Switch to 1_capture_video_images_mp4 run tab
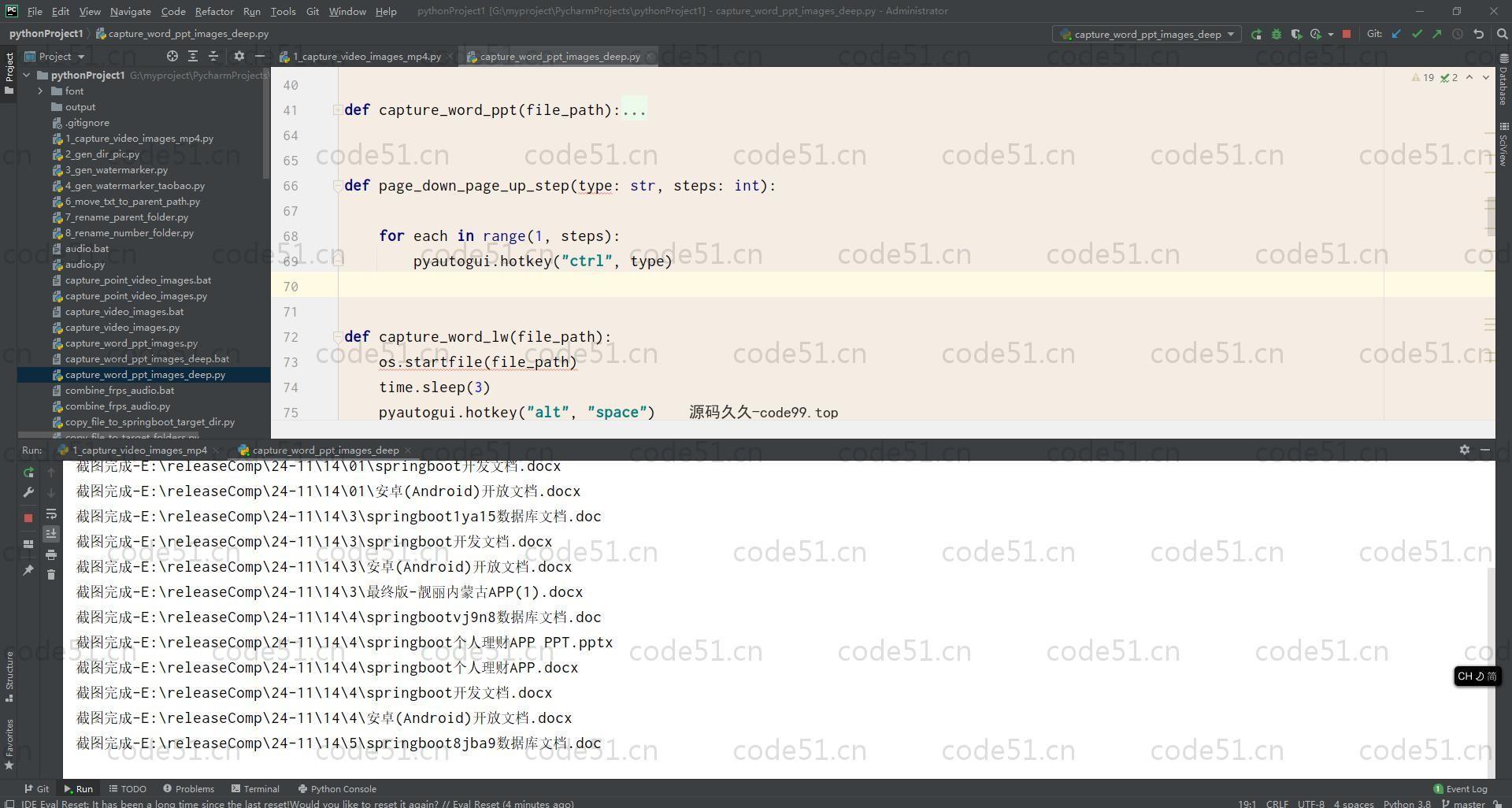Viewport: 1512px width, 808px height. coord(139,450)
